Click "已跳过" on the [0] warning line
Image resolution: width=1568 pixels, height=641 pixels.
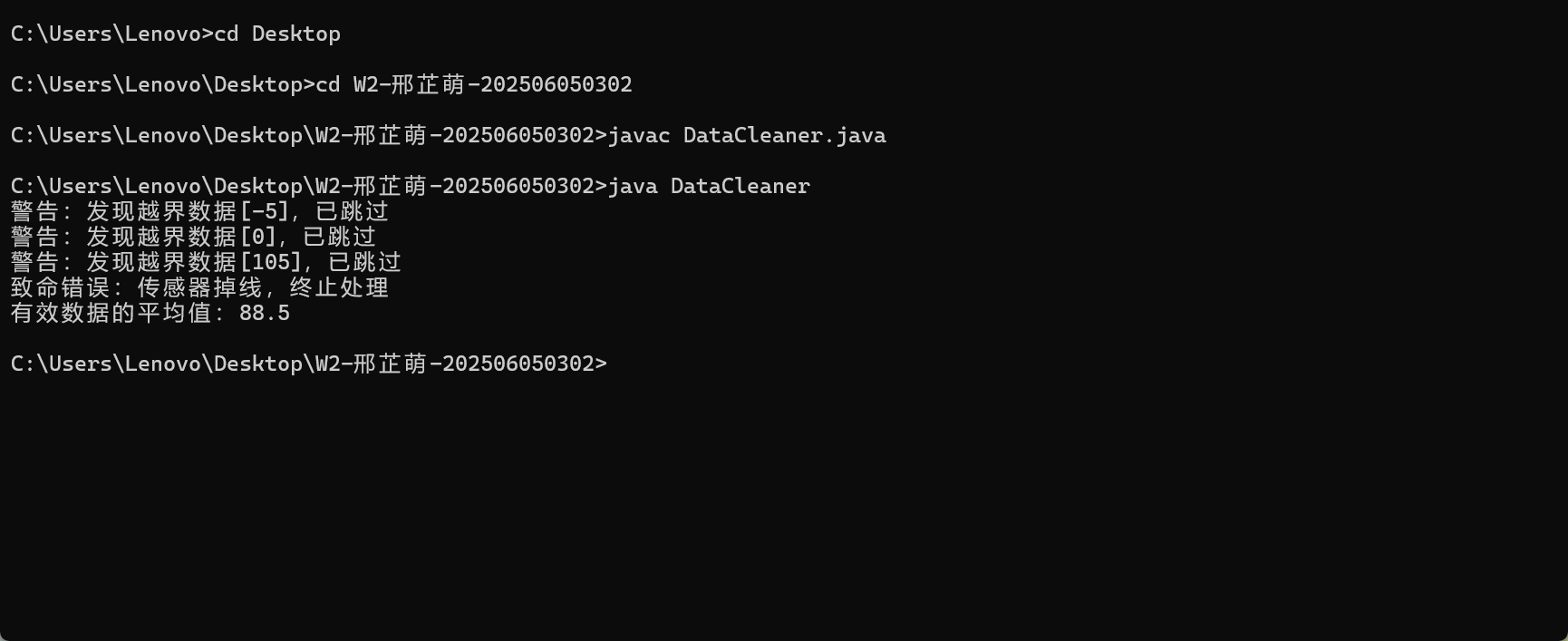pyautogui.click(x=339, y=238)
